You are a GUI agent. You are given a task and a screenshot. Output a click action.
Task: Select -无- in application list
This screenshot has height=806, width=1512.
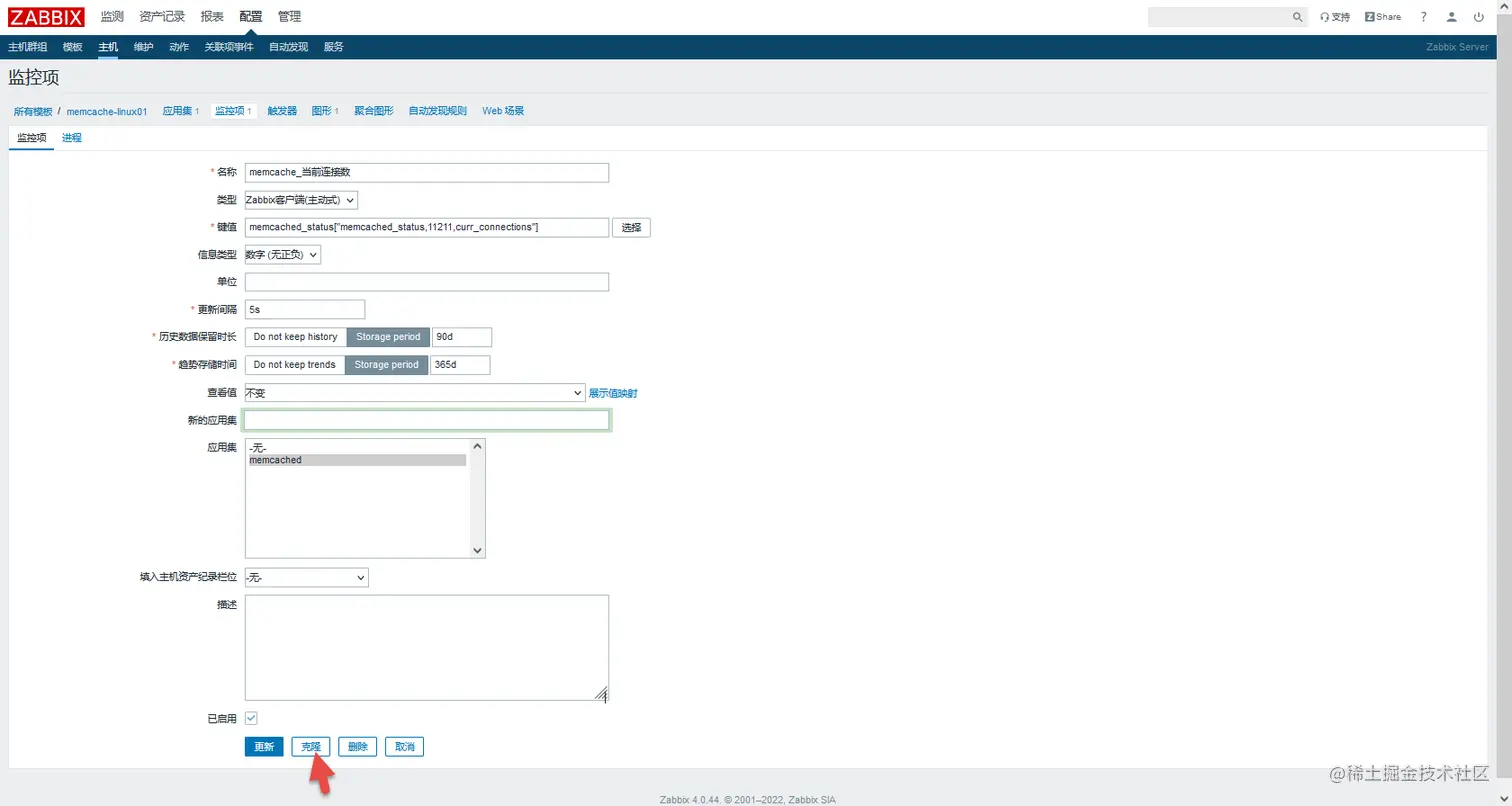(357, 448)
